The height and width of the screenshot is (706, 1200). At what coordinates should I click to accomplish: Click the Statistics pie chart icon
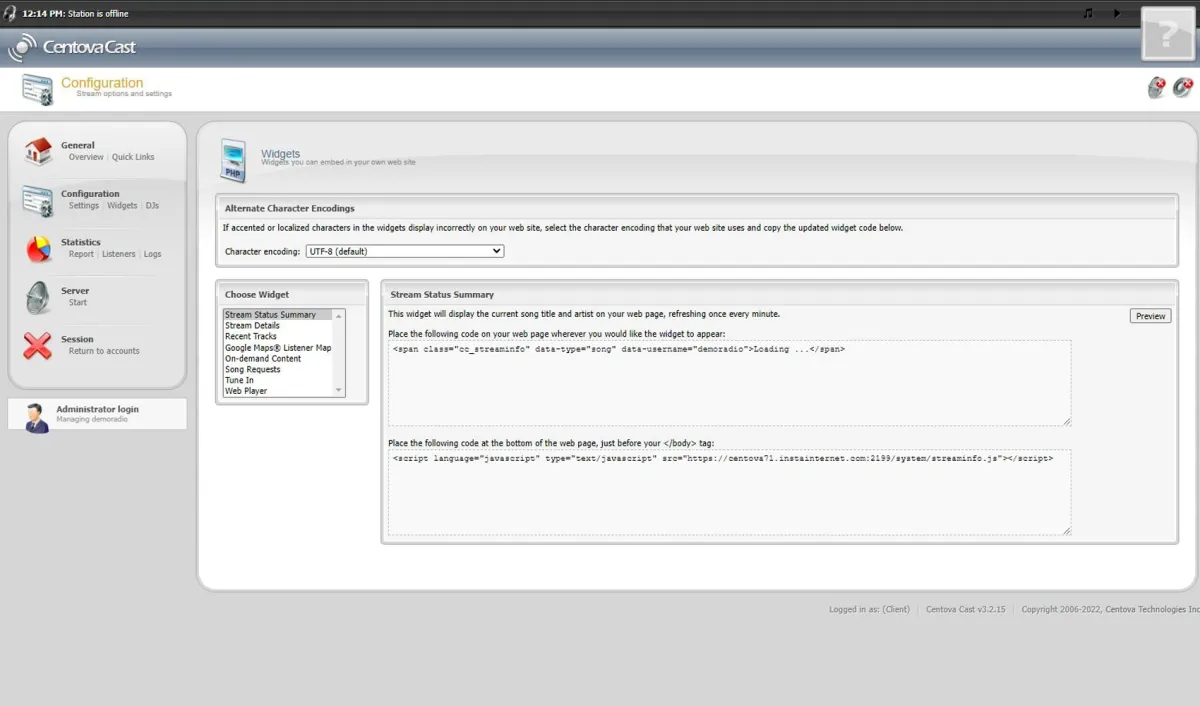(38, 248)
